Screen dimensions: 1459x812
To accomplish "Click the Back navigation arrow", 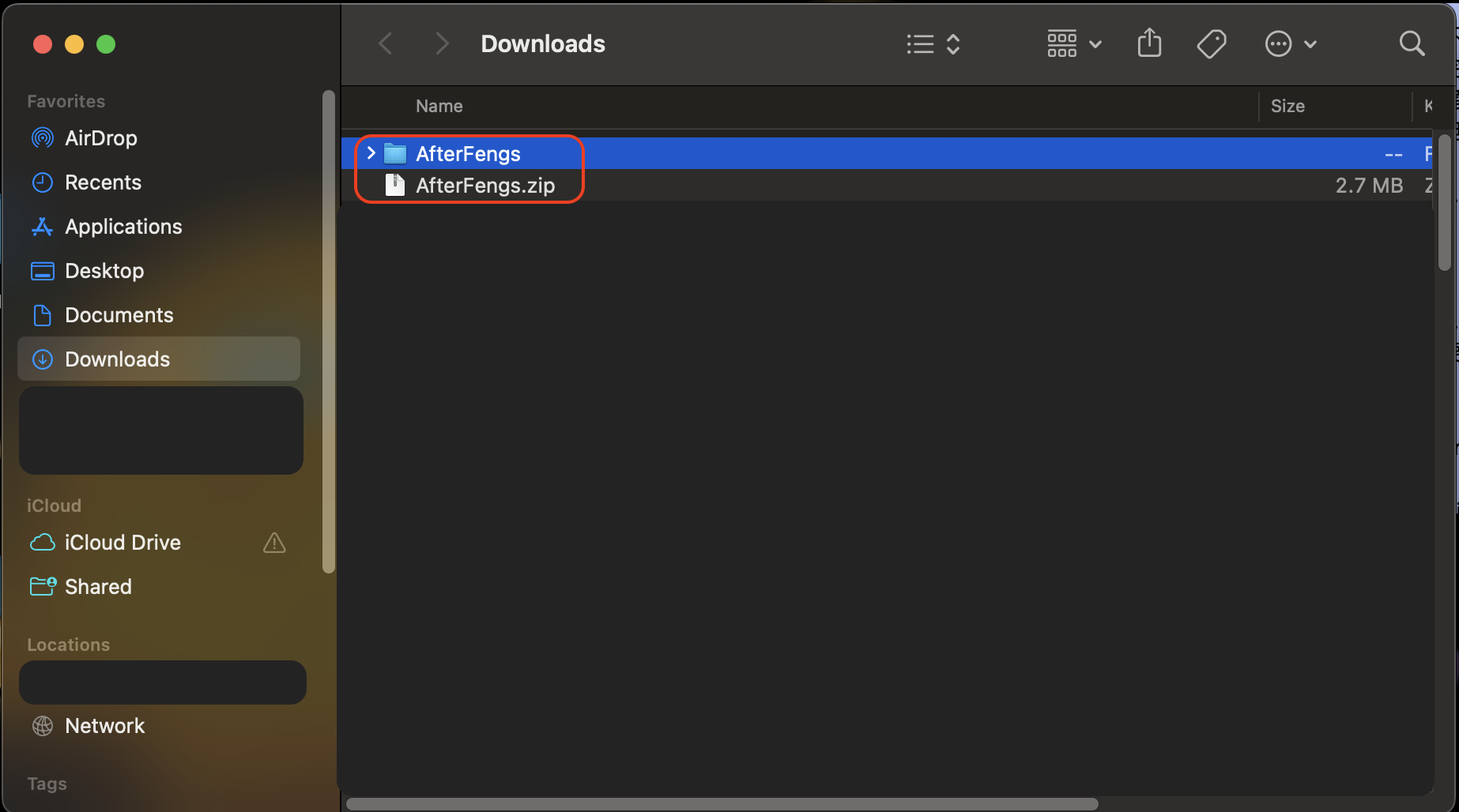I will coord(386,43).
